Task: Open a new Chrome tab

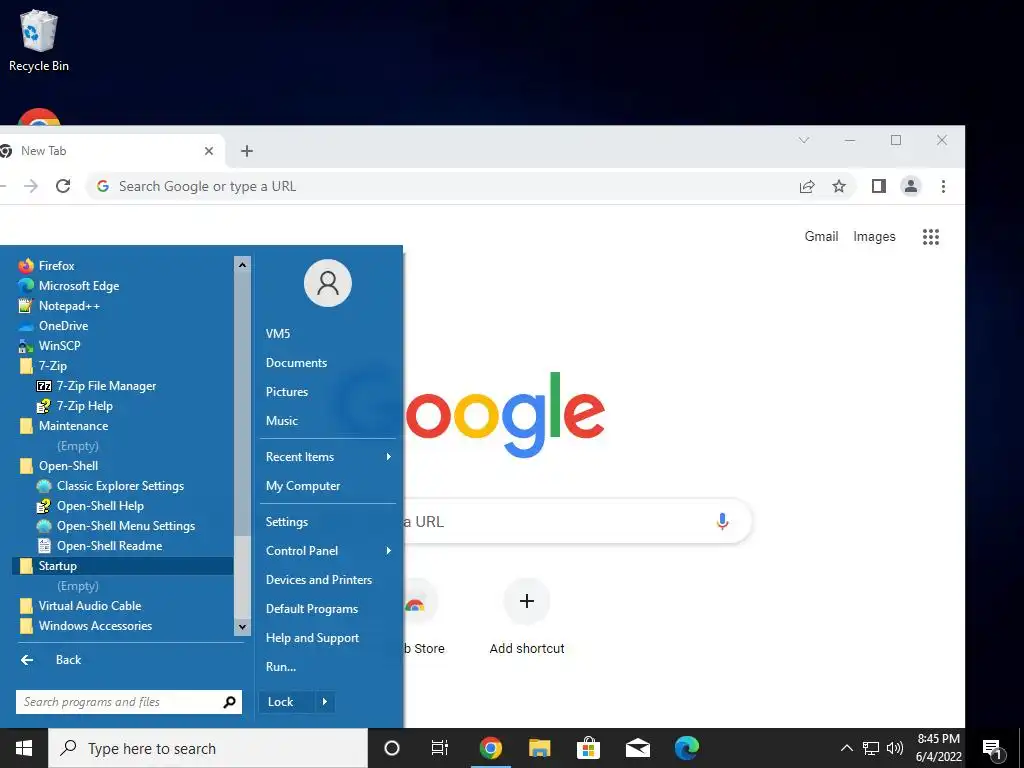Action: 246,151
